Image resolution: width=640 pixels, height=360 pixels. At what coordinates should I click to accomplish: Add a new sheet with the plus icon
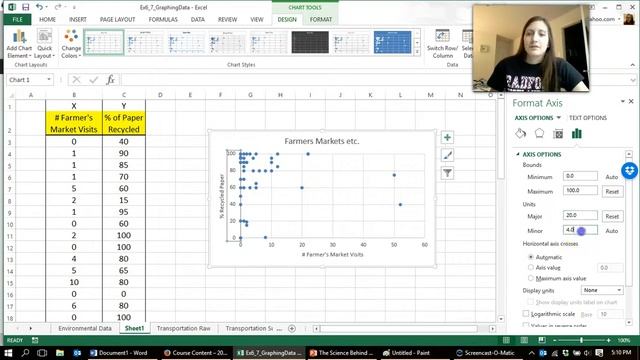coord(292,329)
